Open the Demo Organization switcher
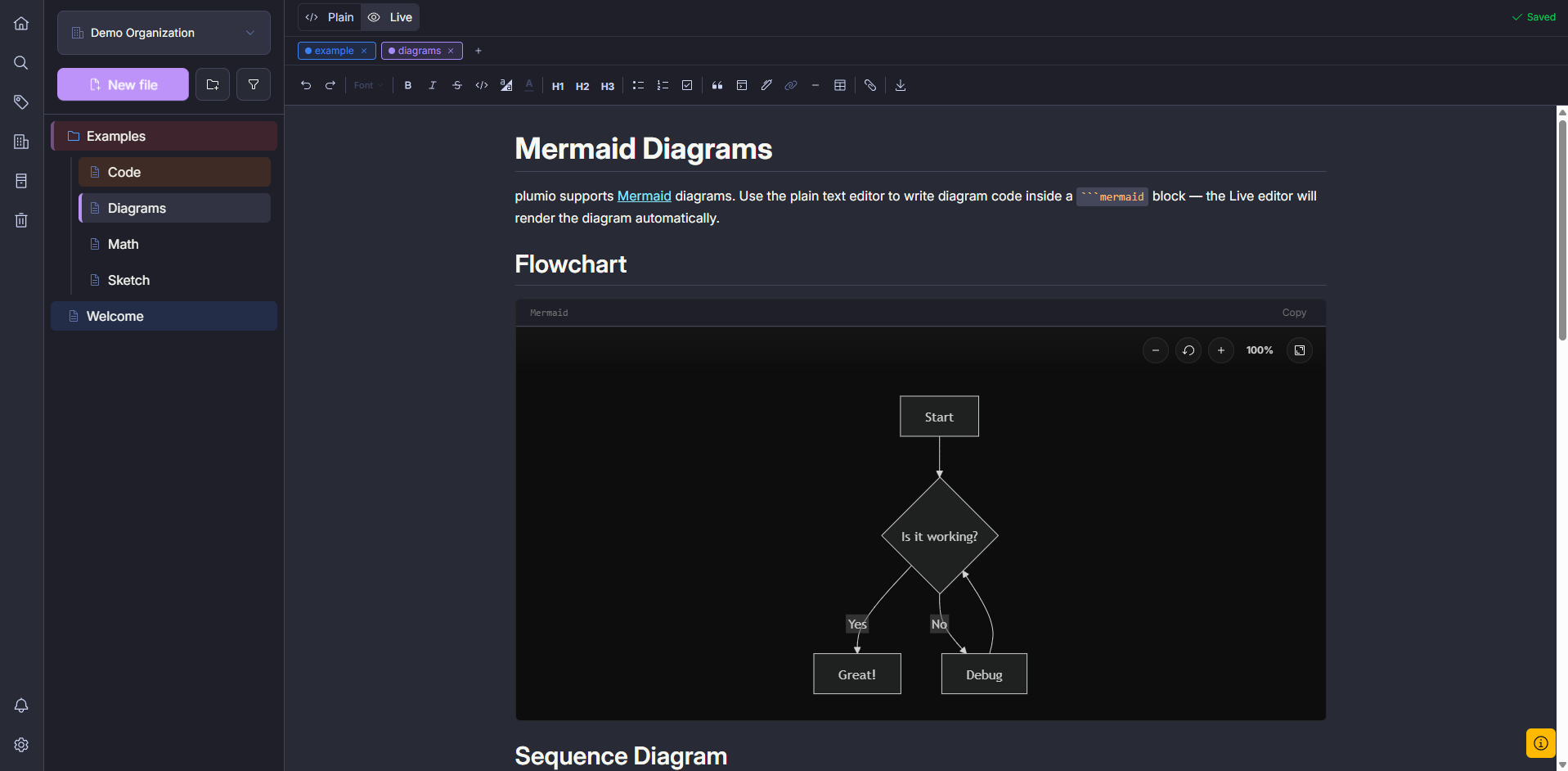 (164, 33)
